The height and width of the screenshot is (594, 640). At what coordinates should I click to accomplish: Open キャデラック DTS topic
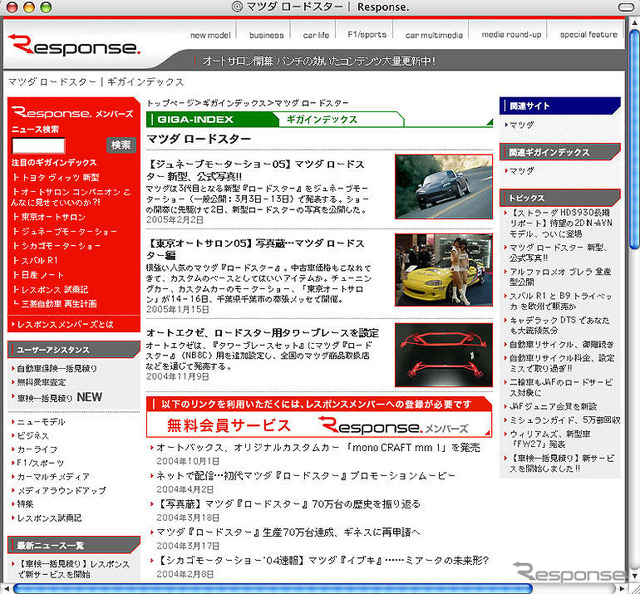point(559,325)
